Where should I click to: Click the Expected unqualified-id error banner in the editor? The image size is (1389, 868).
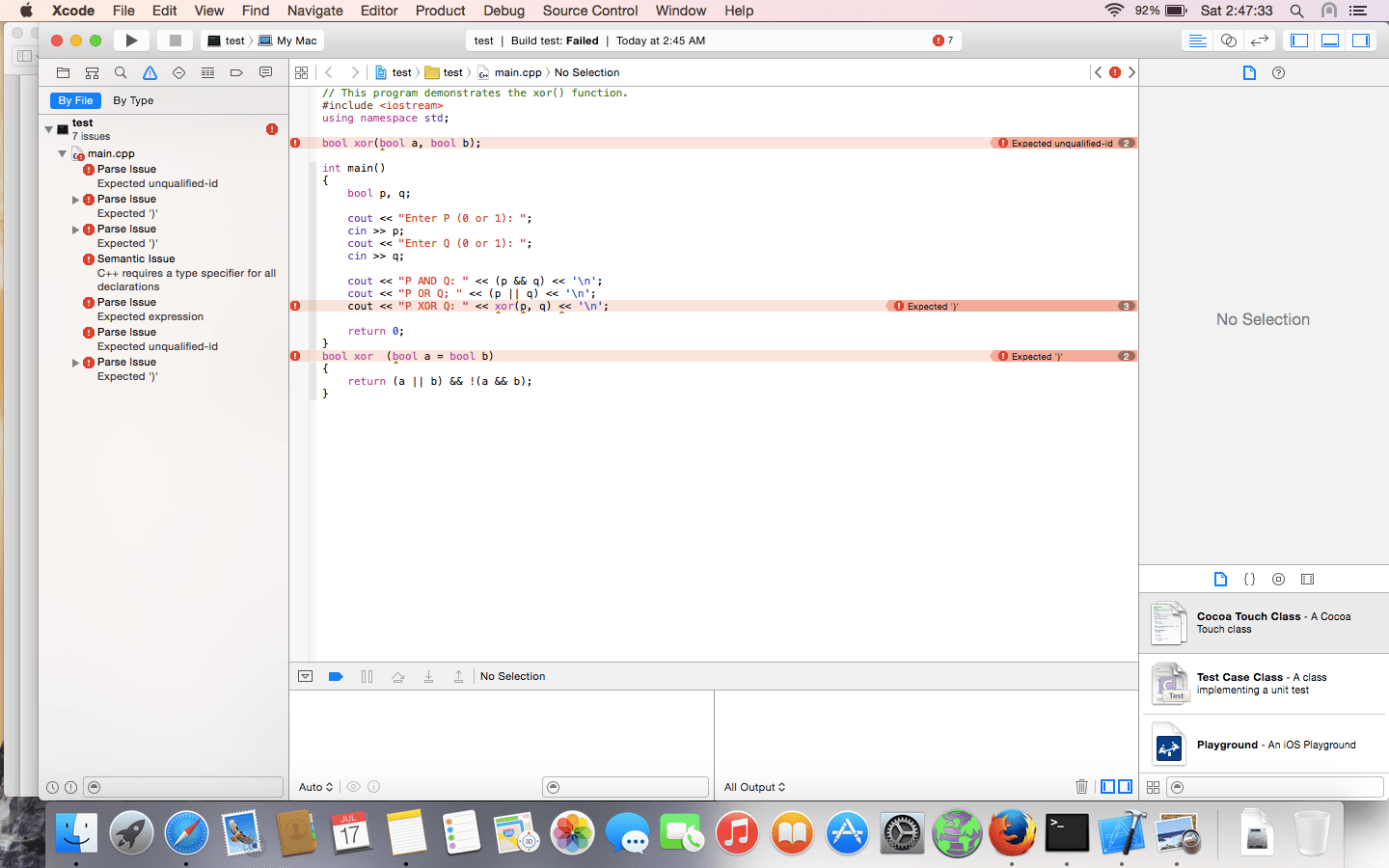click(1063, 143)
